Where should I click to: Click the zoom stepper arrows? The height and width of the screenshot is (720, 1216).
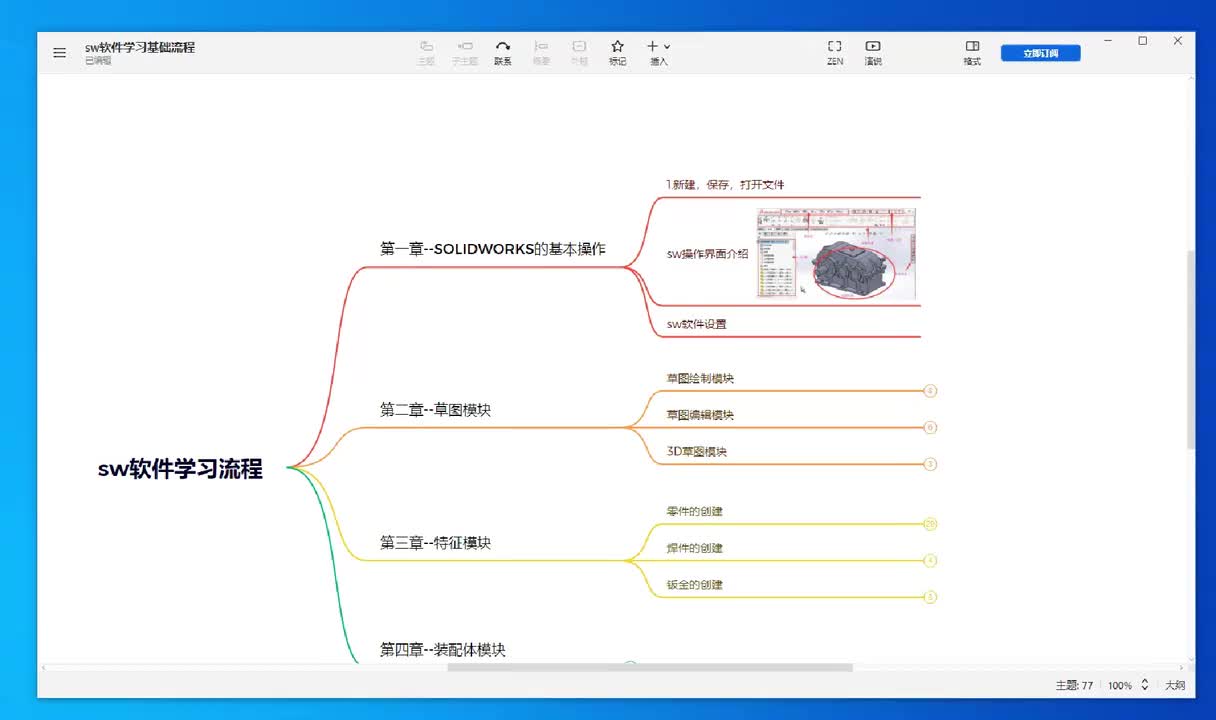(x=1145, y=686)
